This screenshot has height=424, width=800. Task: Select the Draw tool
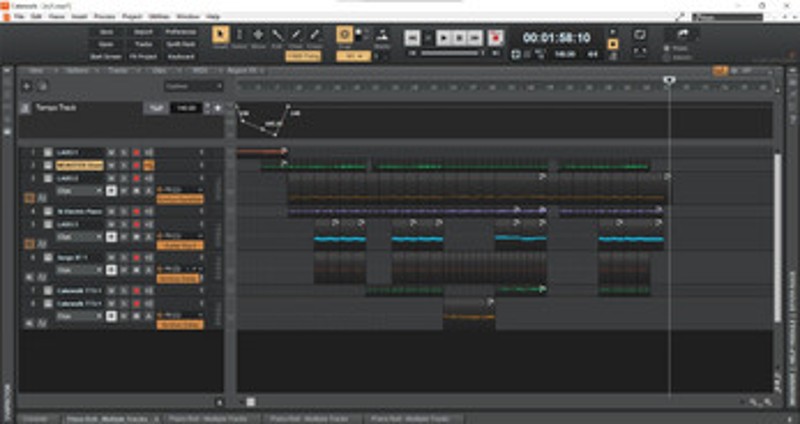296,35
